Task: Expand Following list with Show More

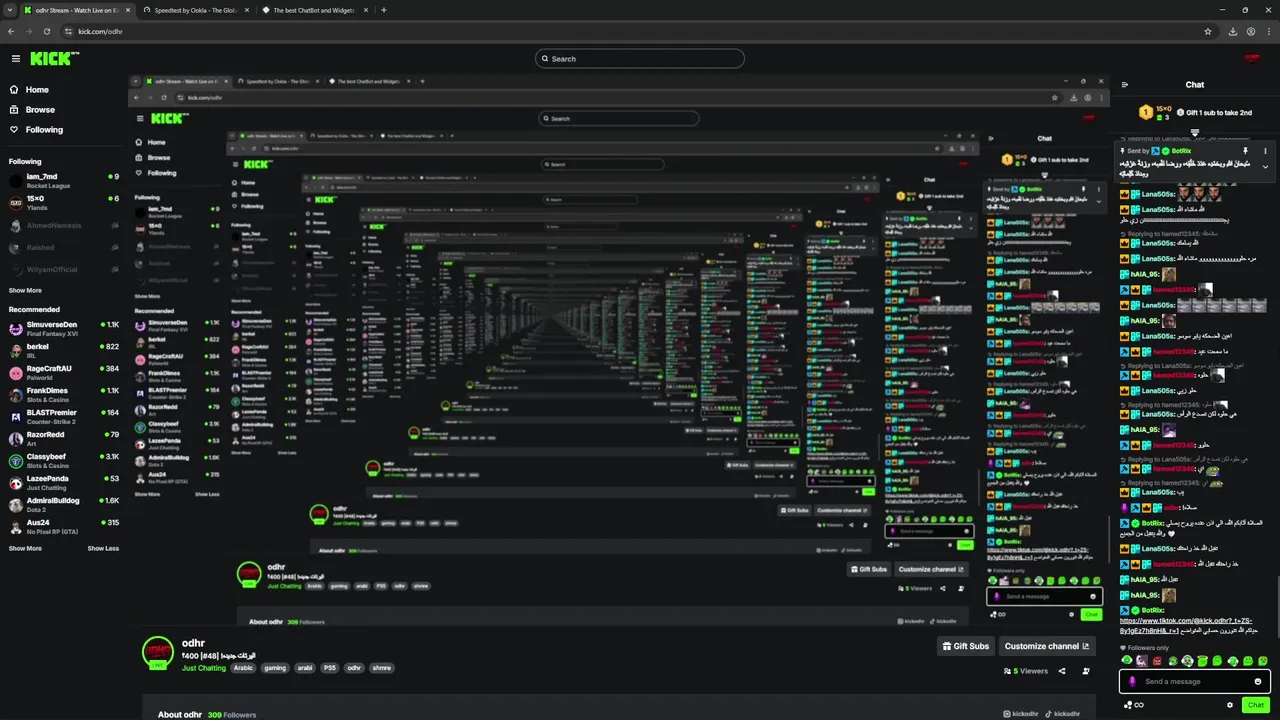Action: click(x=25, y=290)
